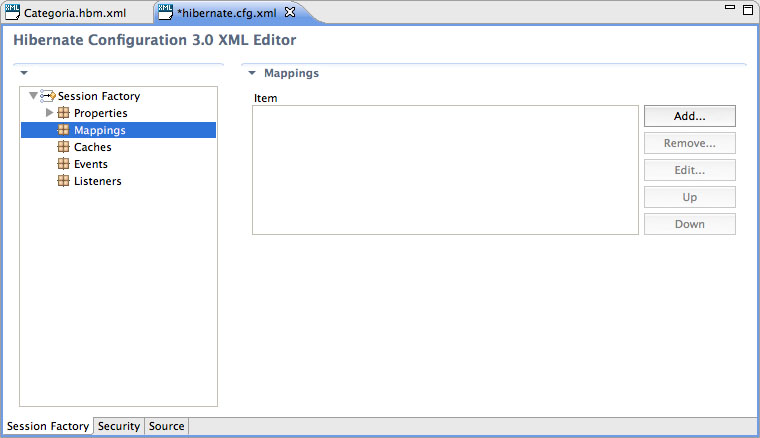The width and height of the screenshot is (760, 438).
Task: Click the Add... button
Action: pyautogui.click(x=690, y=116)
